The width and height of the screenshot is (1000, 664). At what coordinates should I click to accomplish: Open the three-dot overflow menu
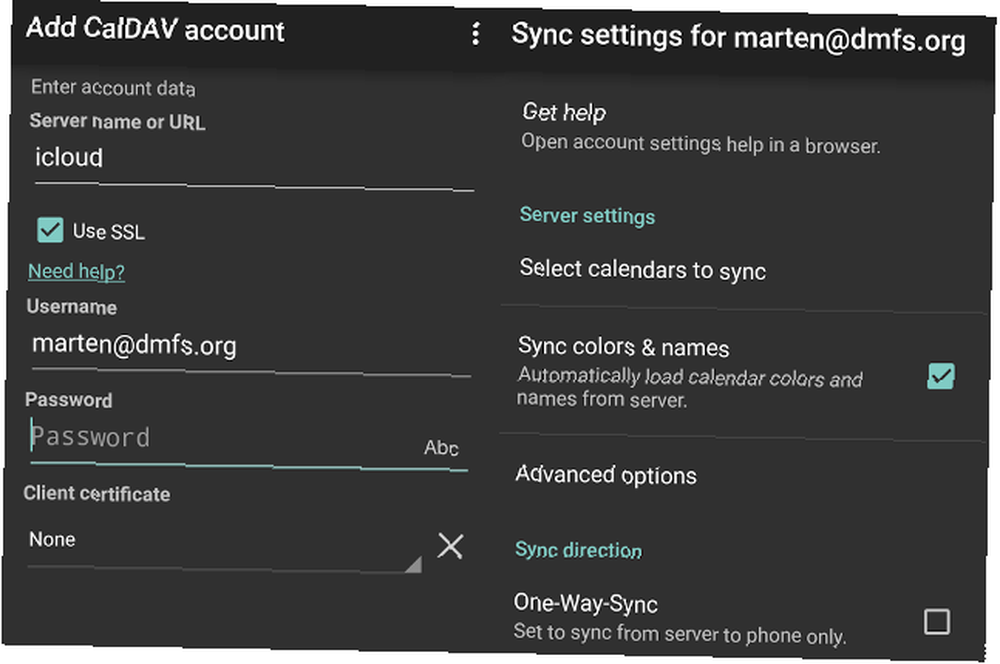(x=476, y=34)
